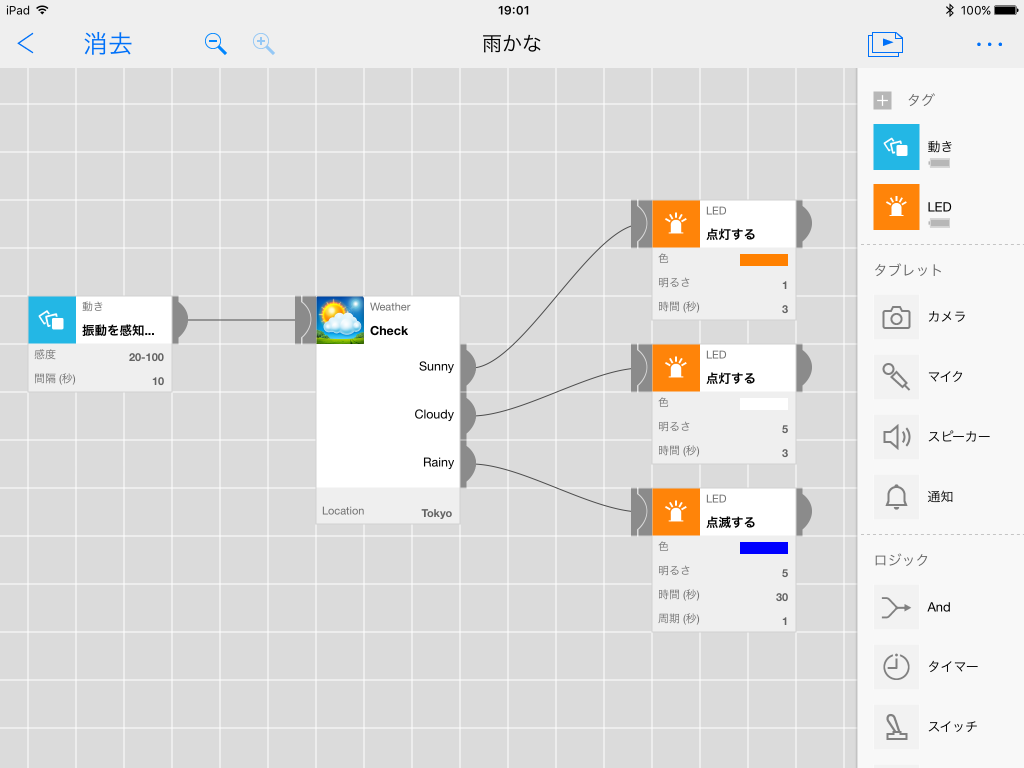Viewport: 1024px width, 768px height.
Task: Edit brightness value 1 on orange LED
Action: [x=784, y=285]
